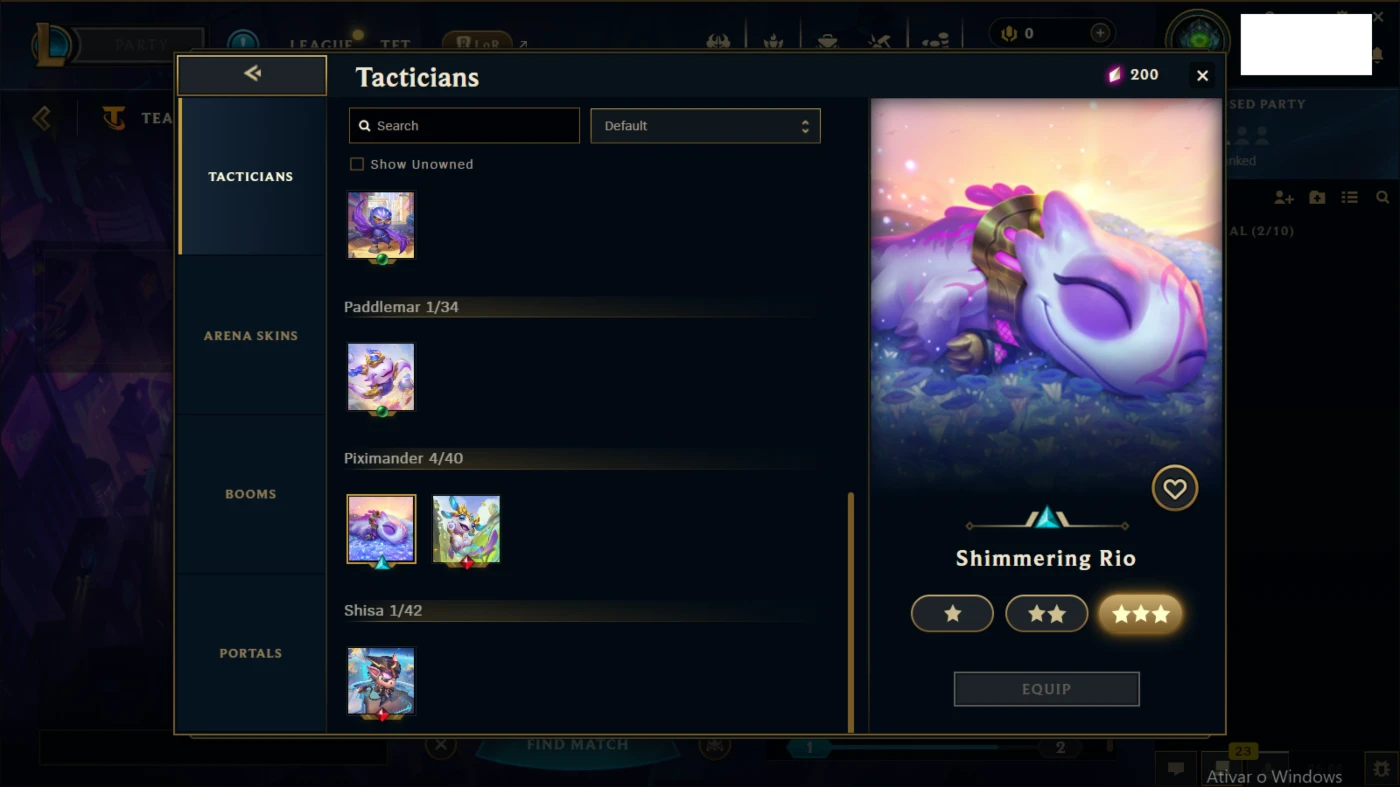Click the Equip button
This screenshot has width=1400, height=787.
1046,689
